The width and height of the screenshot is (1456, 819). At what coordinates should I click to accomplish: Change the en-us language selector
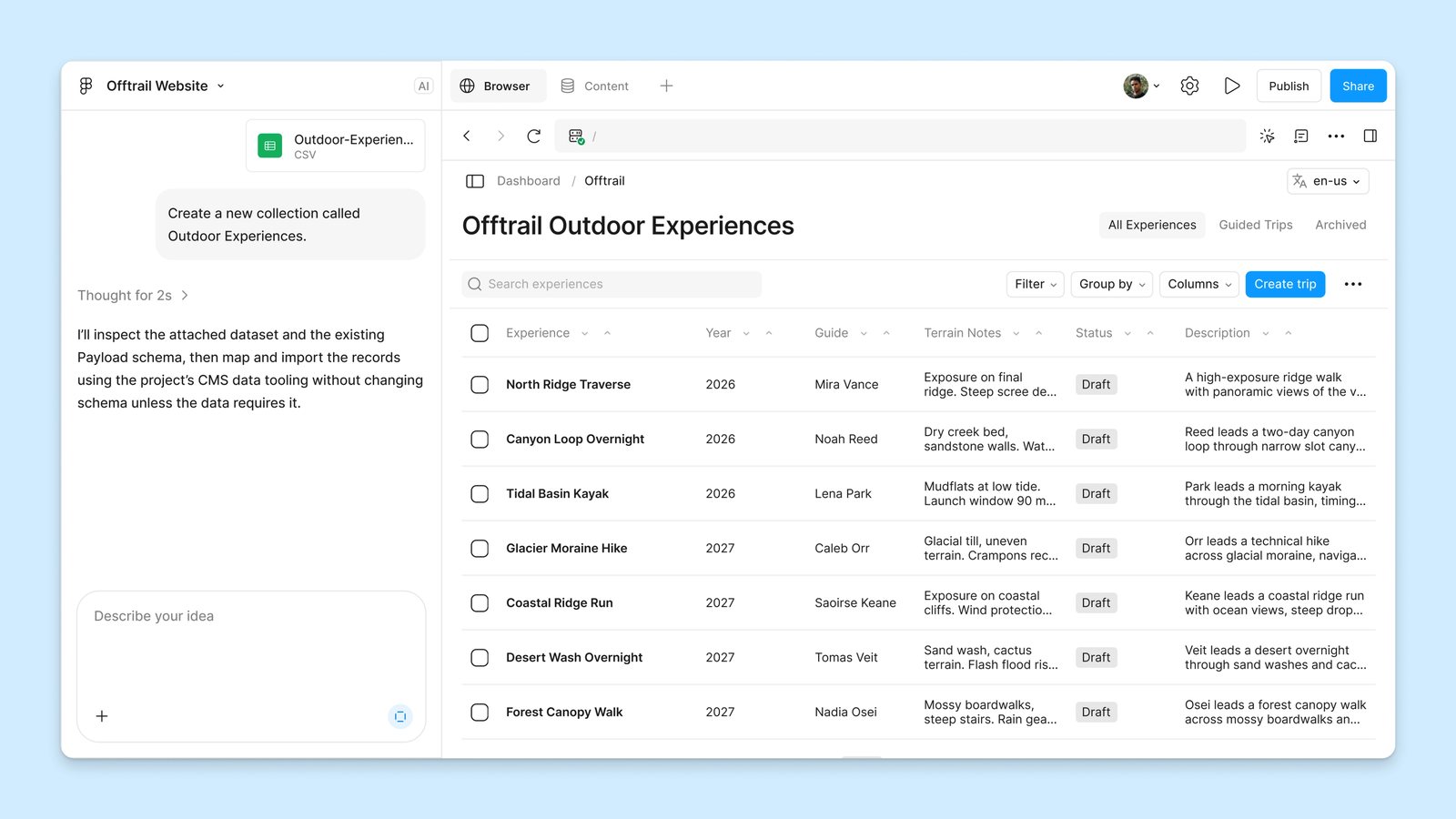click(x=1328, y=181)
